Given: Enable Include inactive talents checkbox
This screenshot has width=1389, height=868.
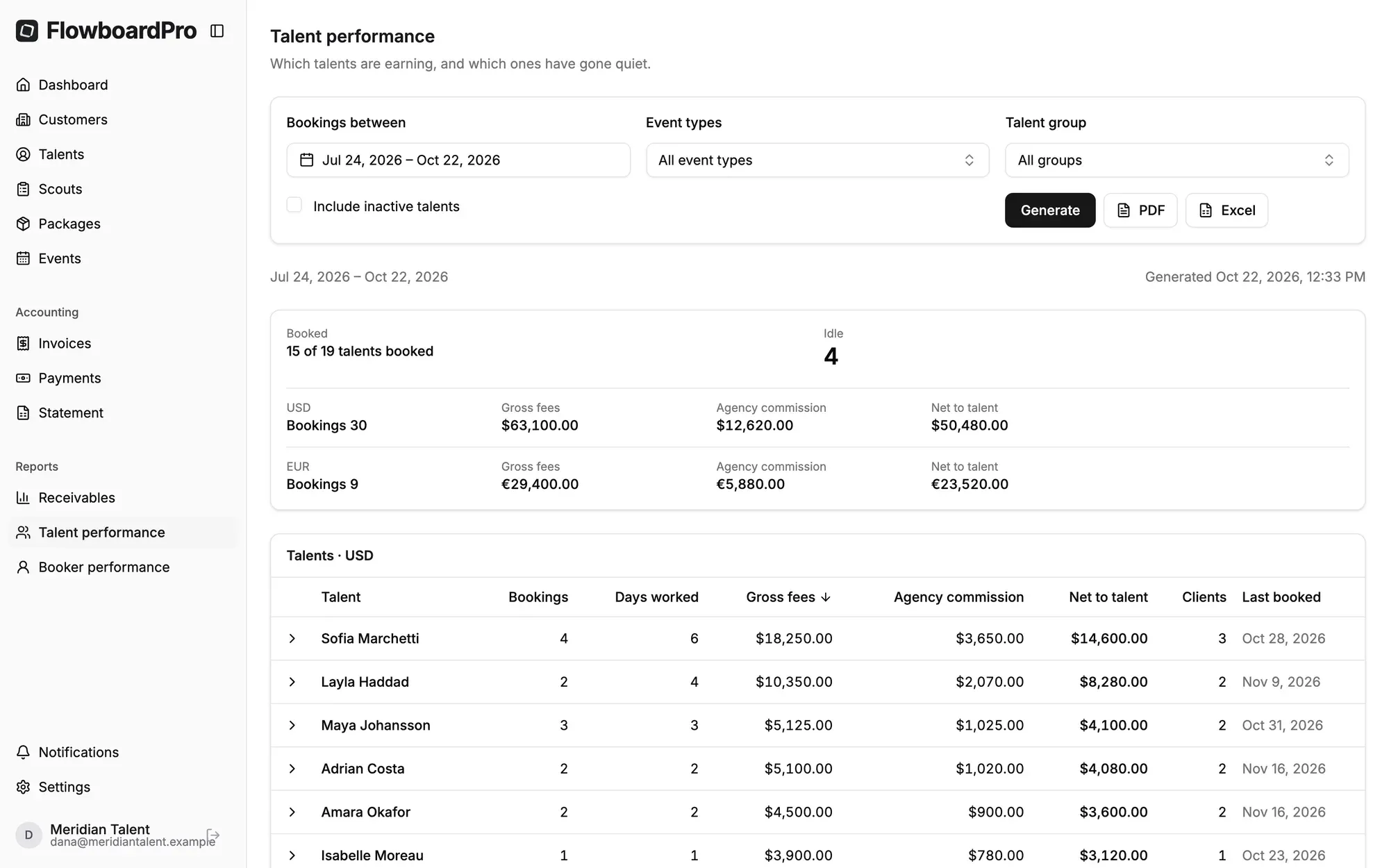Looking at the screenshot, I should click(294, 205).
